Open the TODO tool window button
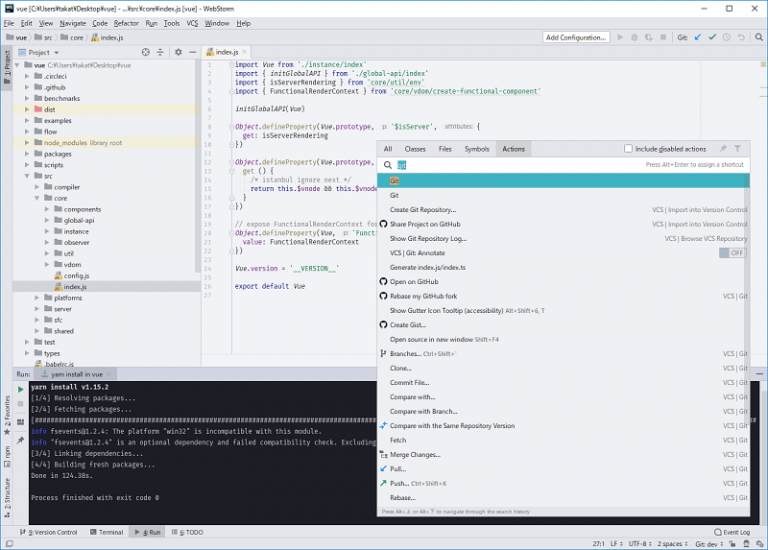 coord(187,532)
